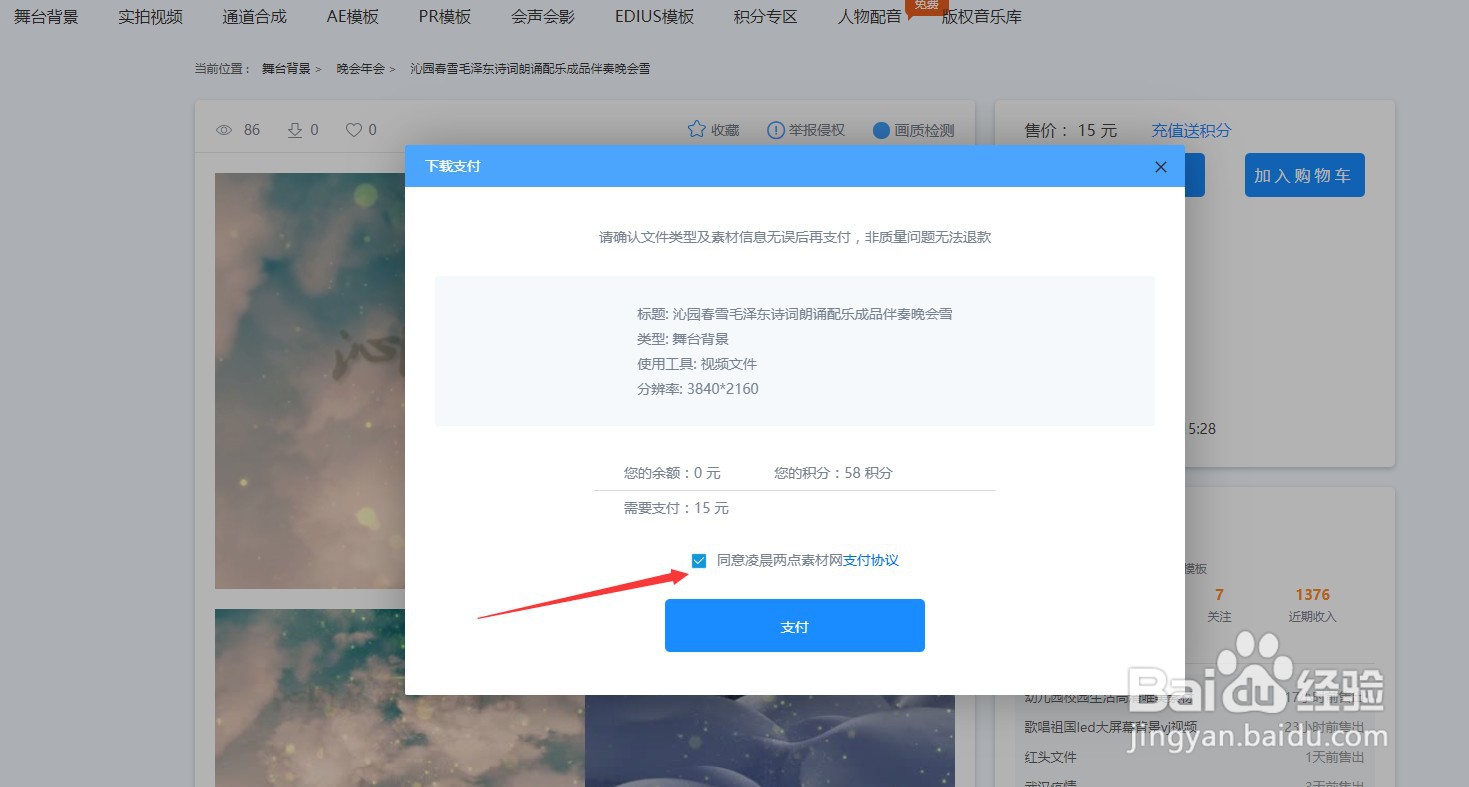
Task: Click the lower-left cloud preview thumbnail
Action: (400, 698)
